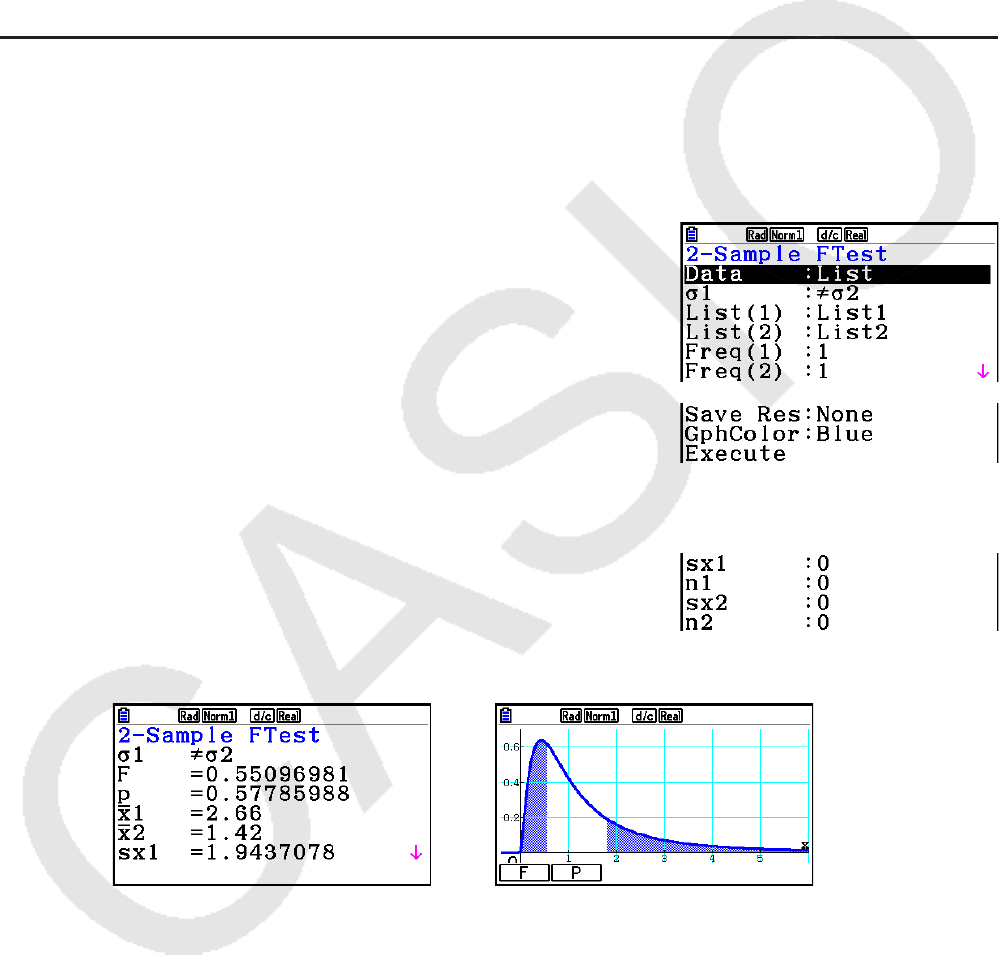The image size is (999, 955).
Task: Click the x̄1 =2.66 result line
Action: 190,814
